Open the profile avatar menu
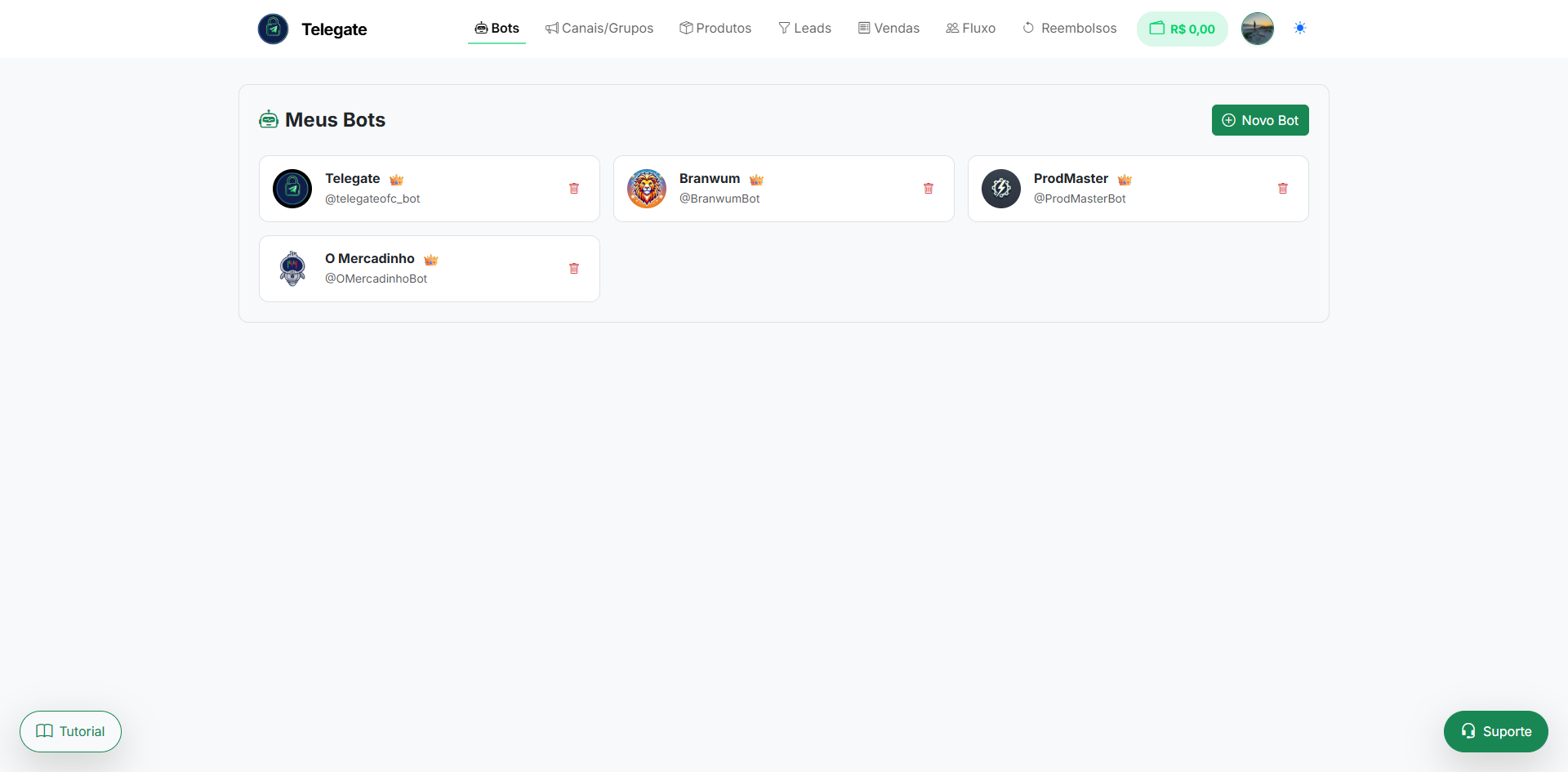The width and height of the screenshot is (1568, 772). [x=1257, y=29]
